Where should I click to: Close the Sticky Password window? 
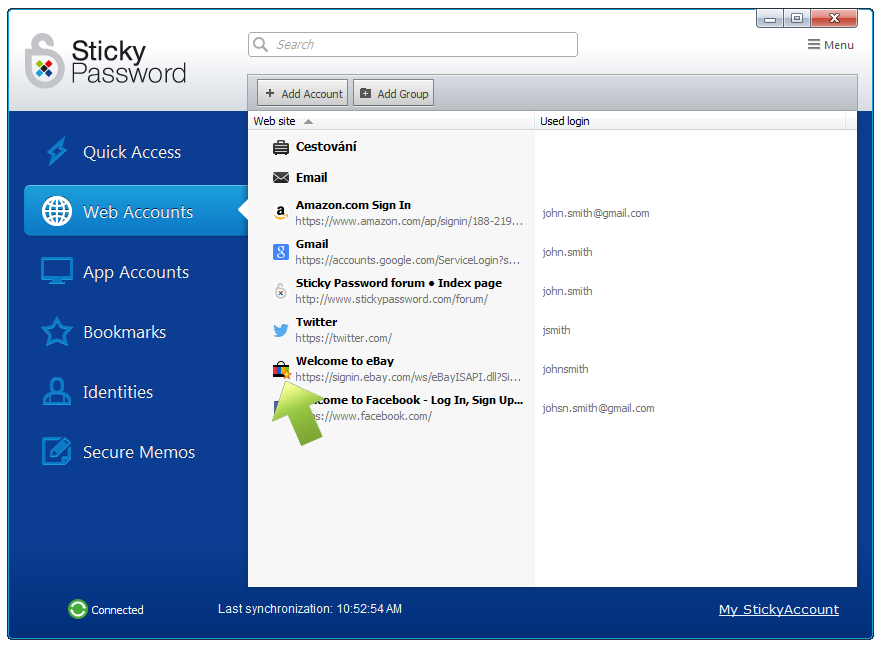pyautogui.click(x=834, y=19)
